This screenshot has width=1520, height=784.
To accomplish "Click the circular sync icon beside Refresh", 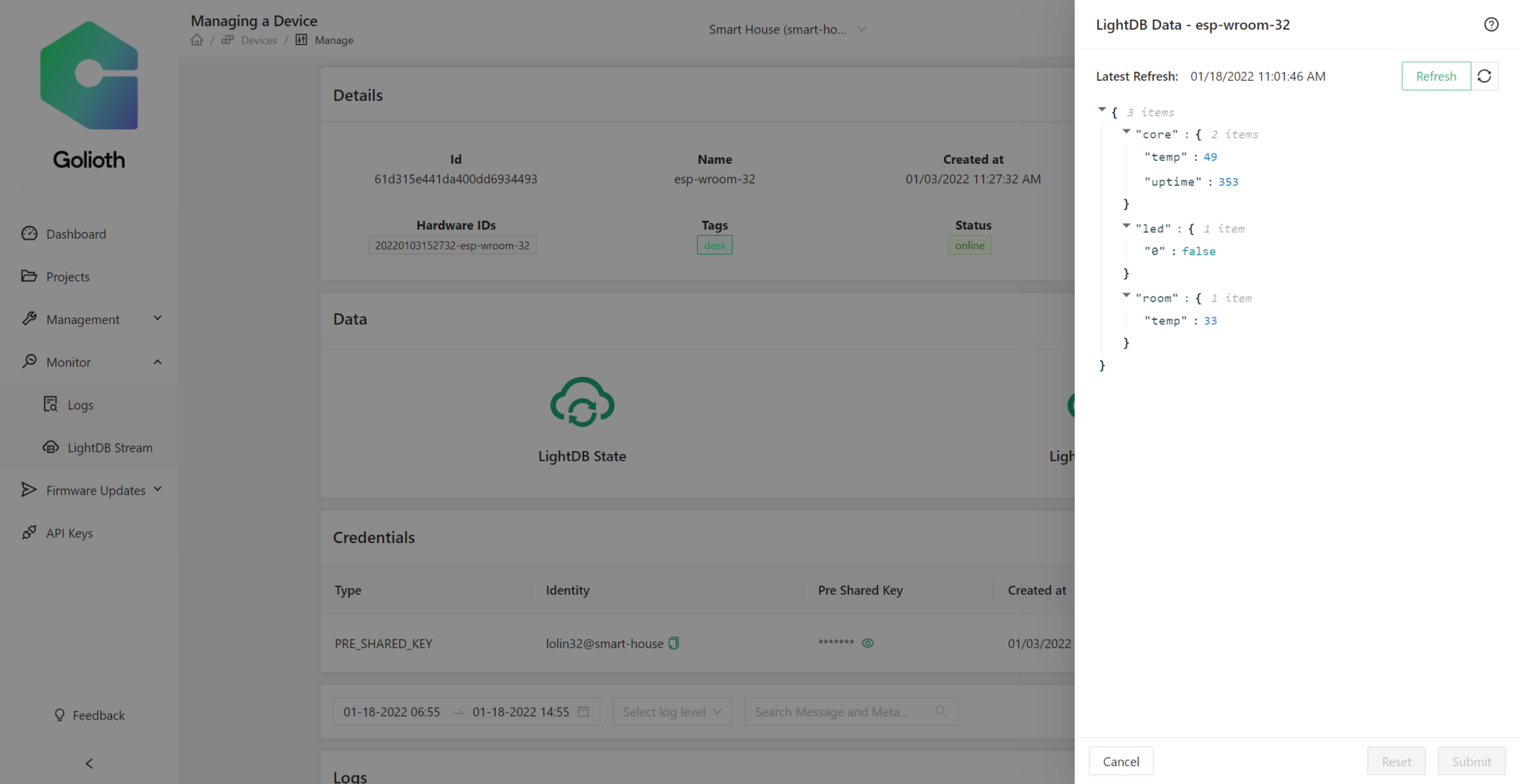I will (1484, 76).
